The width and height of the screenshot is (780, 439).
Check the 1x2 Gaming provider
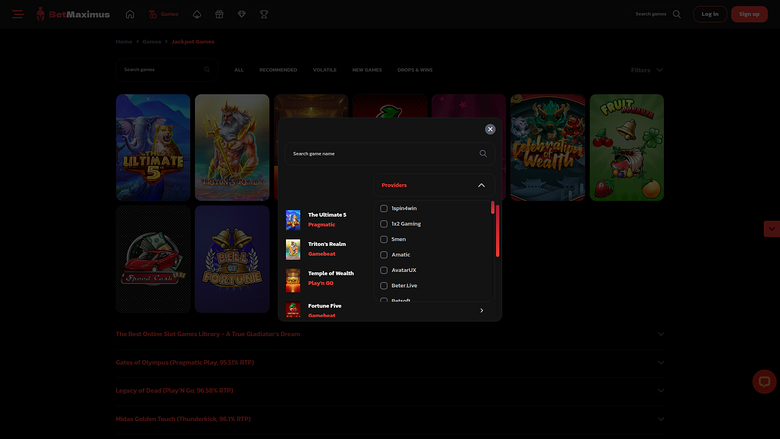tap(384, 224)
